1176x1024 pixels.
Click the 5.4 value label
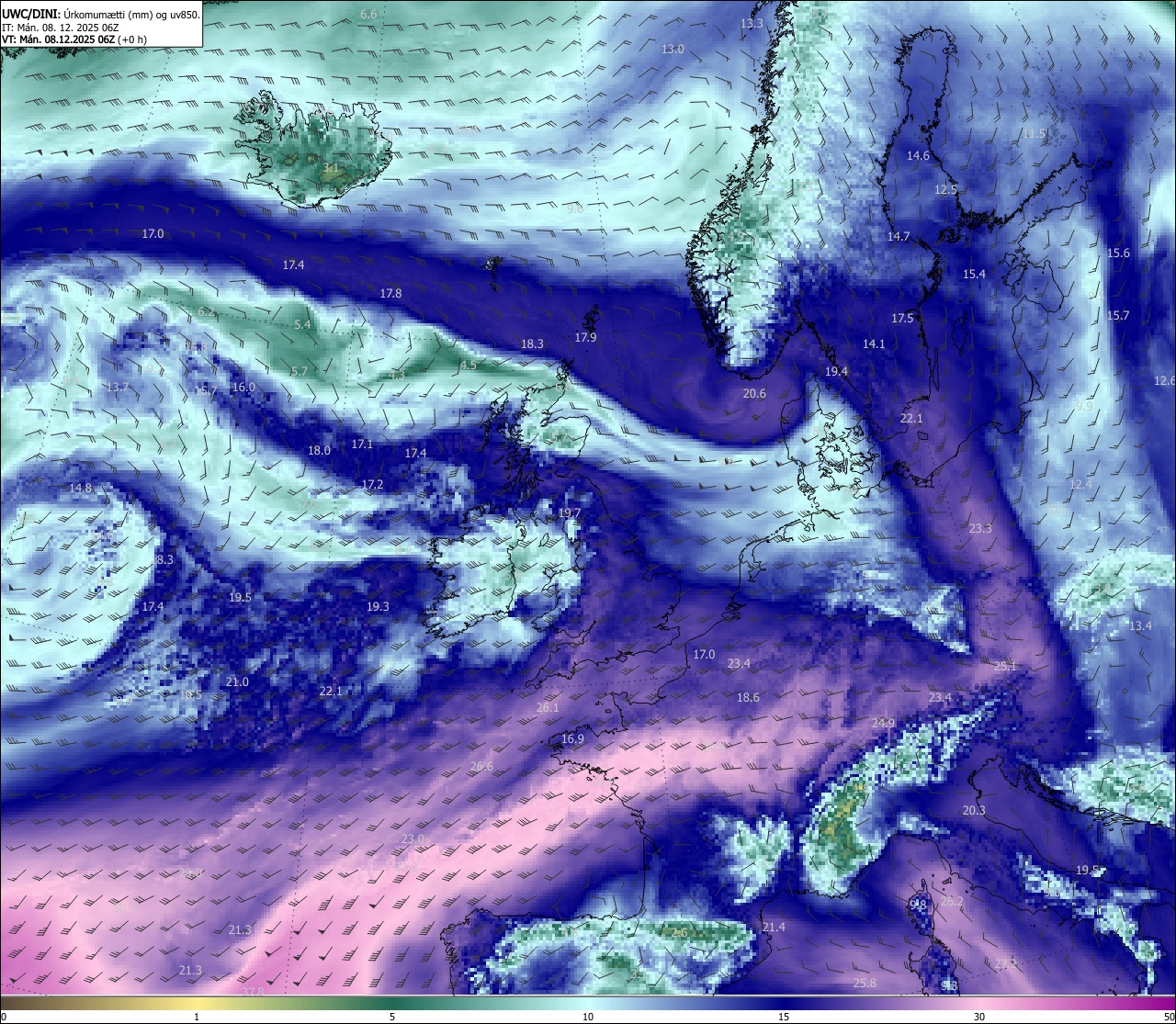302,324
